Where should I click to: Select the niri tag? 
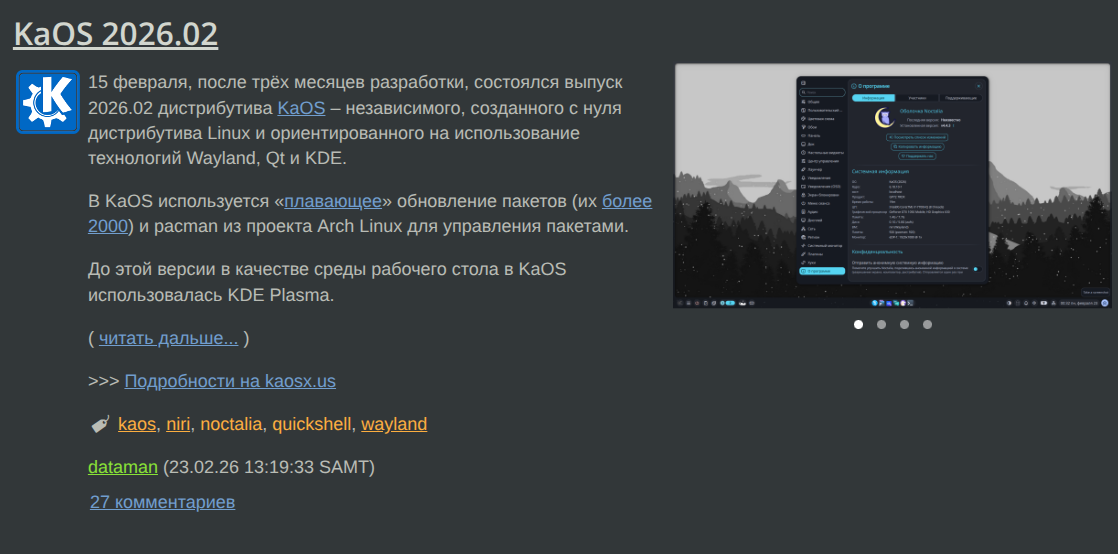tap(178, 424)
